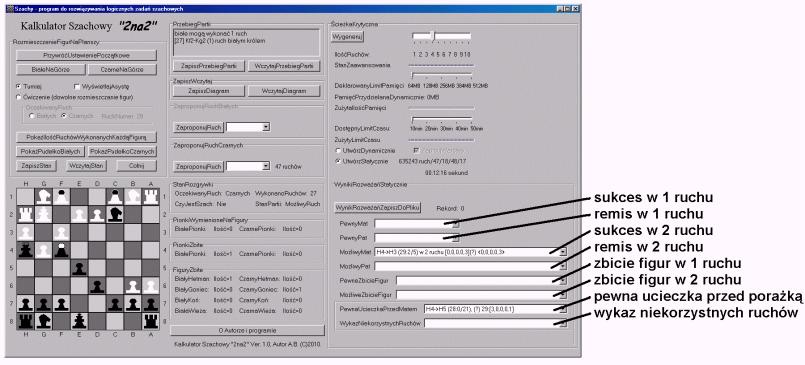Viewport: 805px width, 365px height.
Task: Select the Białych expected-move radio button
Action: 32,116
